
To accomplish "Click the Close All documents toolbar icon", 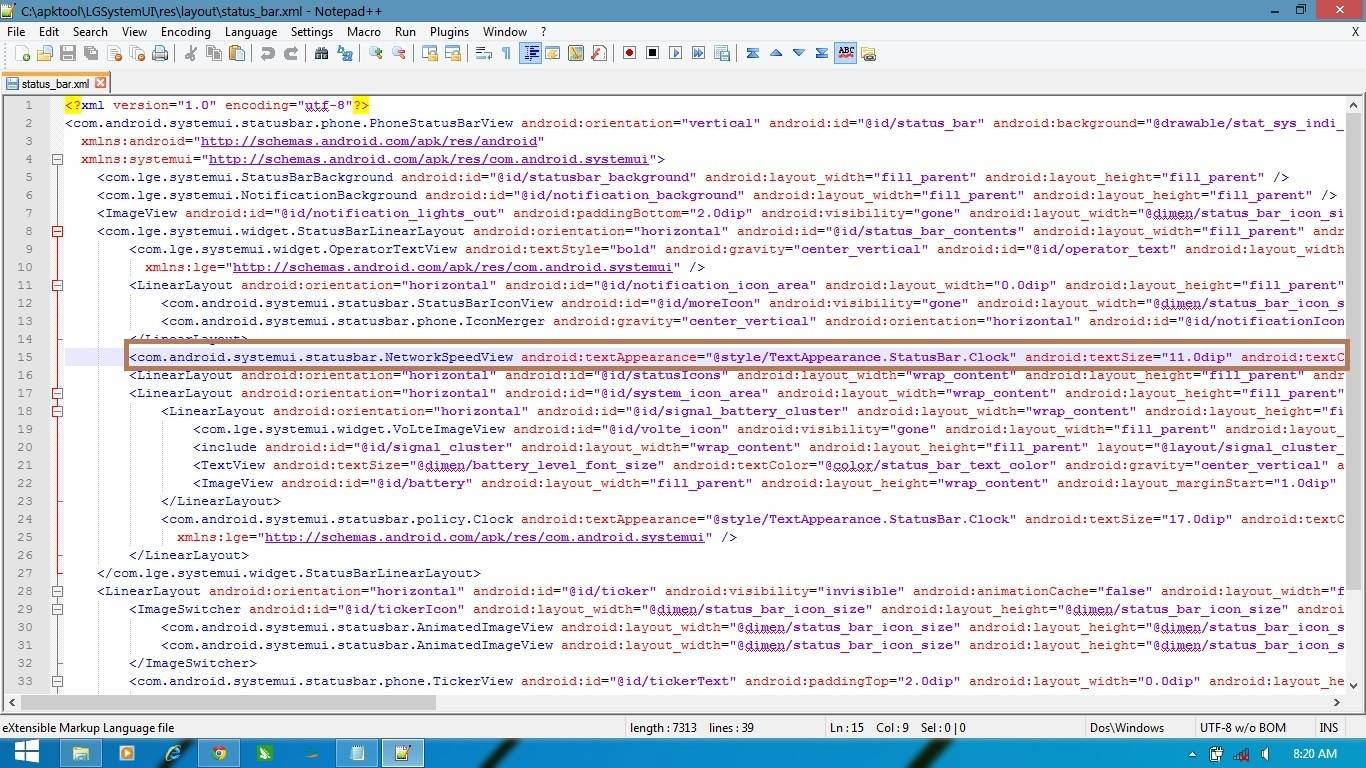I will pos(137,53).
